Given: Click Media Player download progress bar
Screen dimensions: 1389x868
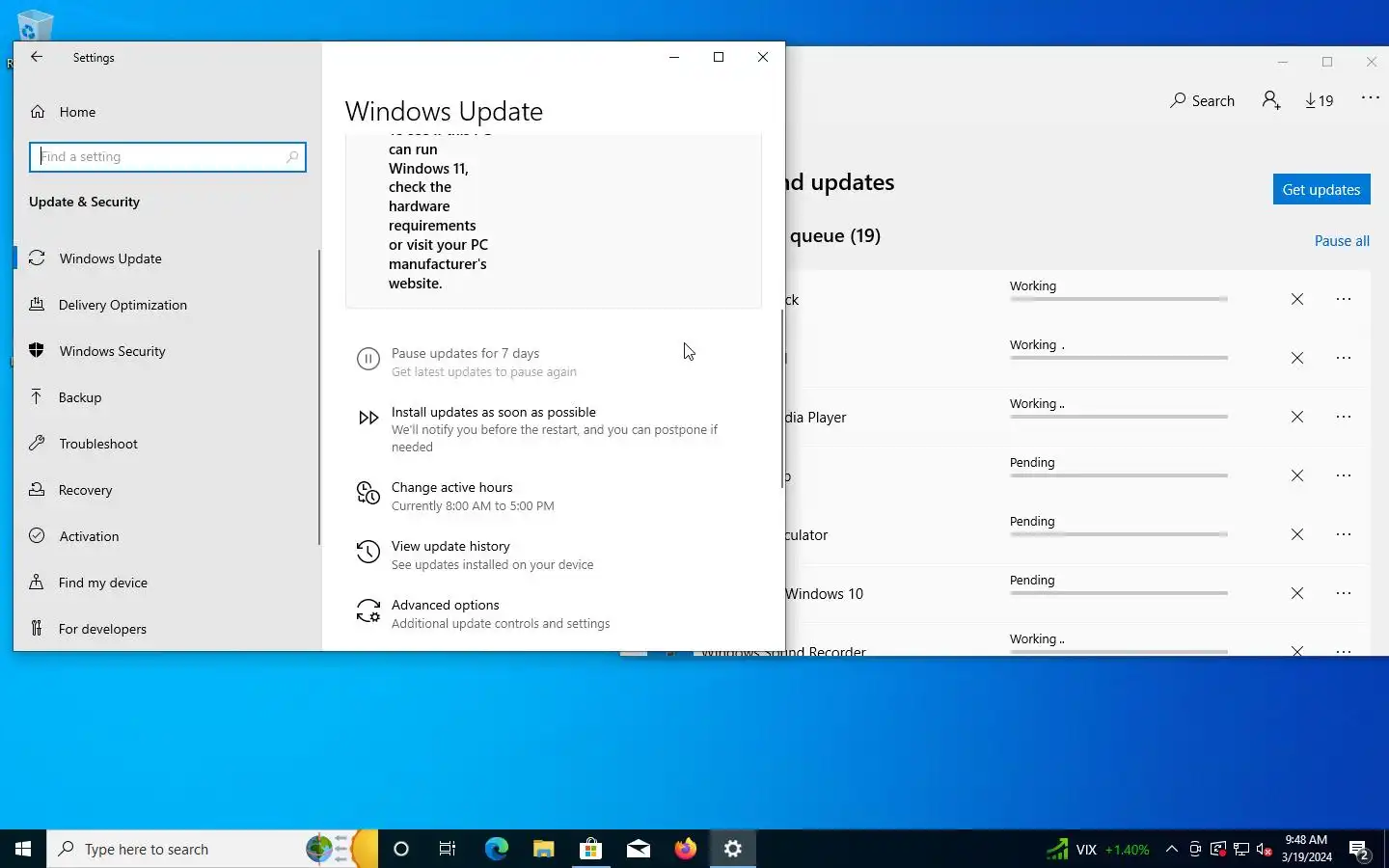Looking at the screenshot, I should pos(1119,417).
